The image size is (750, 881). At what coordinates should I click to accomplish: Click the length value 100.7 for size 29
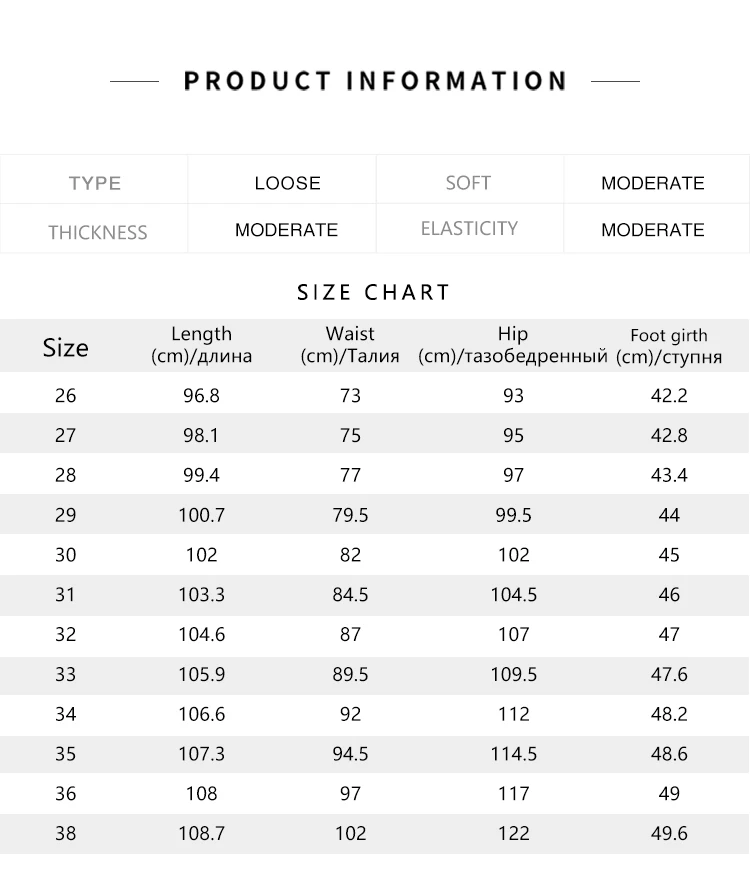[x=202, y=515]
